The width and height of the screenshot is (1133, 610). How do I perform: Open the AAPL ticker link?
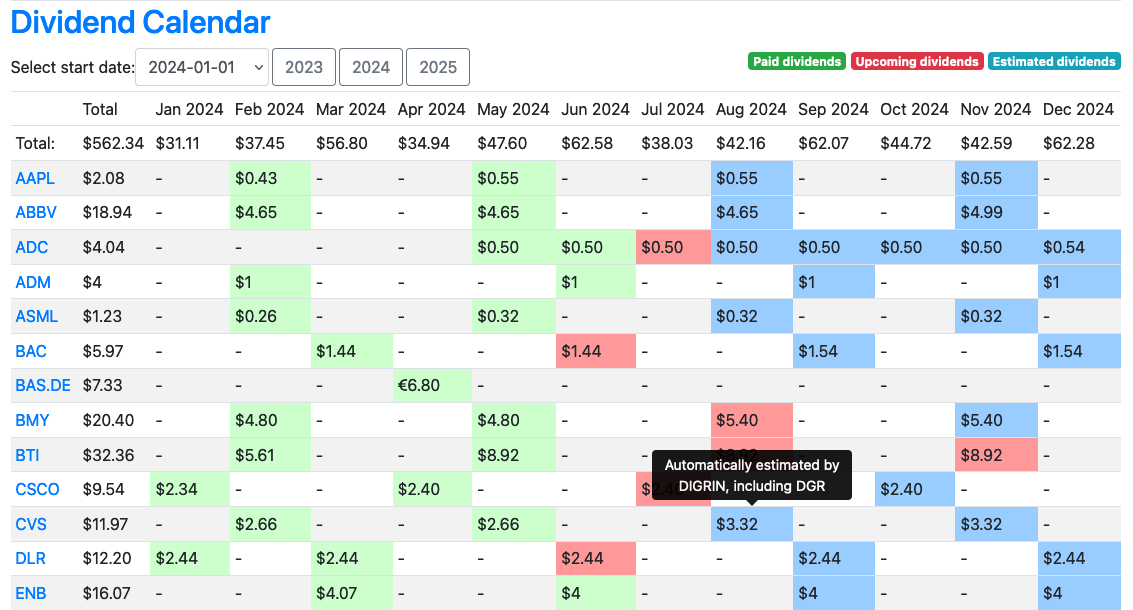(x=35, y=178)
